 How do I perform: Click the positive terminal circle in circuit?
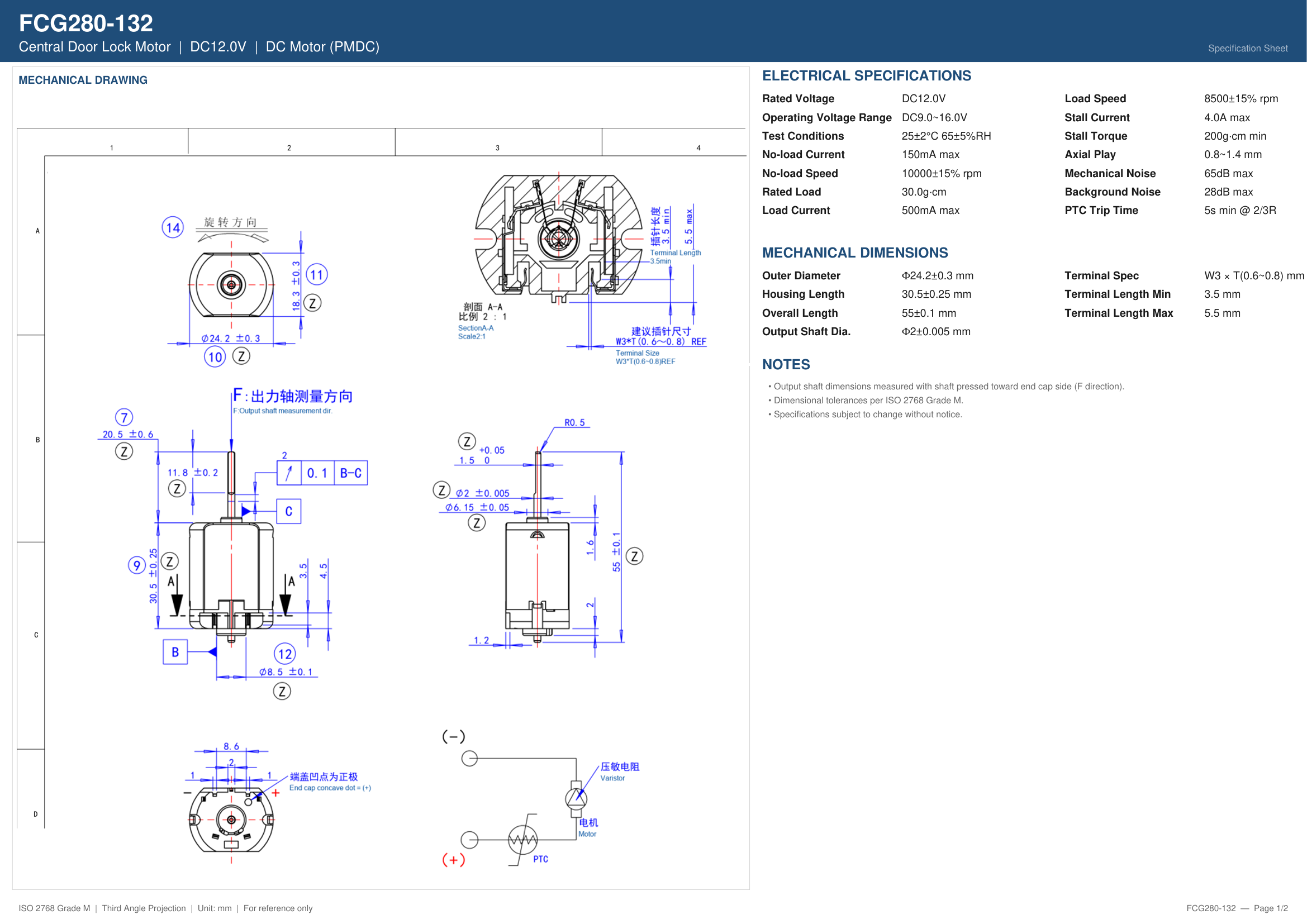click(469, 839)
